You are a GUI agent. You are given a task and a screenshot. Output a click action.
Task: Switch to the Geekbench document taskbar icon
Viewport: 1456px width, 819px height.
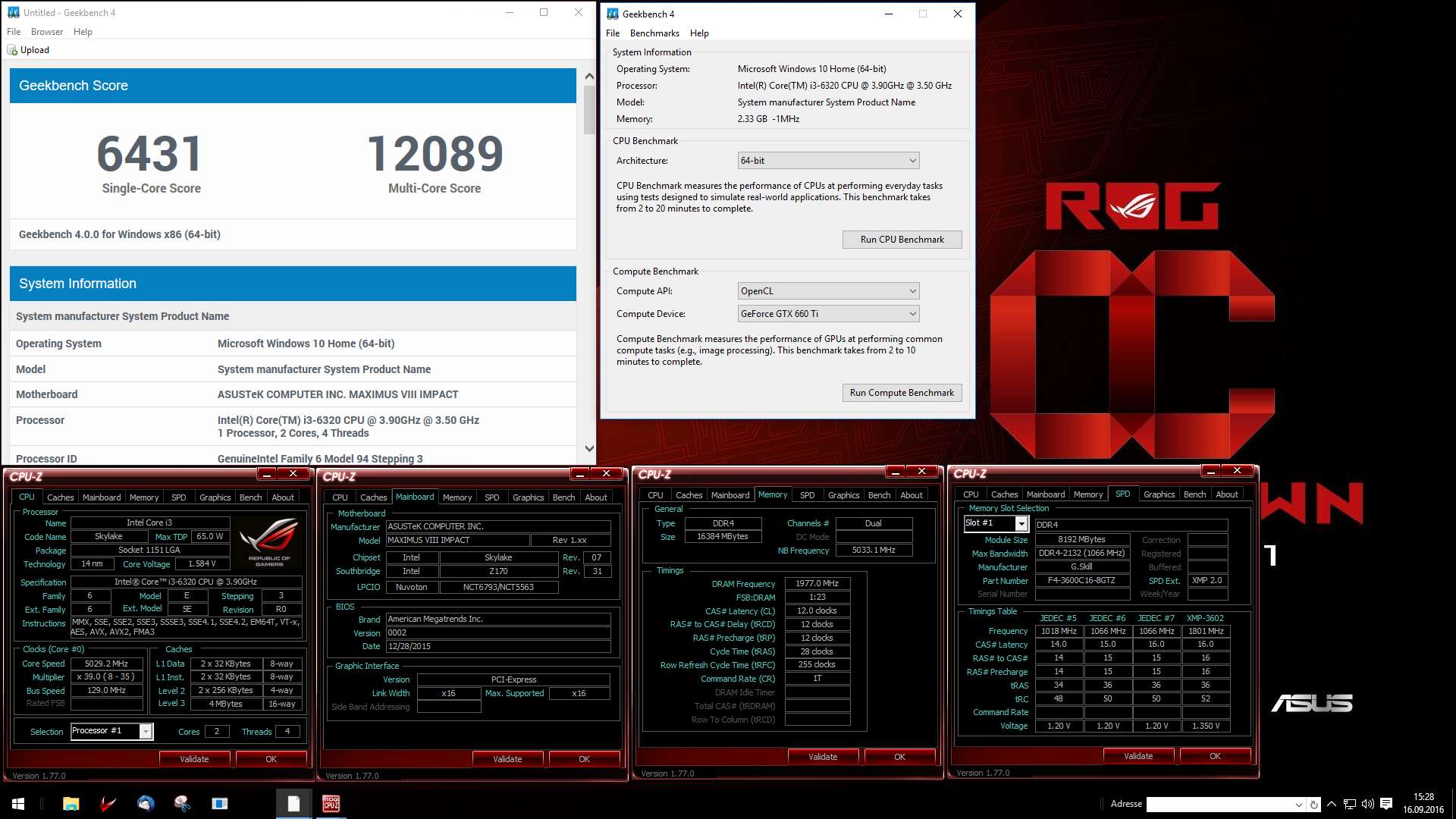293,803
